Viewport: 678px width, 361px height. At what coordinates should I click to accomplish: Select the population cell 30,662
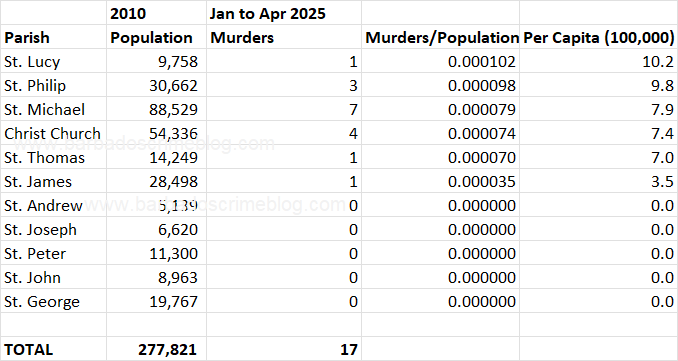pos(156,85)
